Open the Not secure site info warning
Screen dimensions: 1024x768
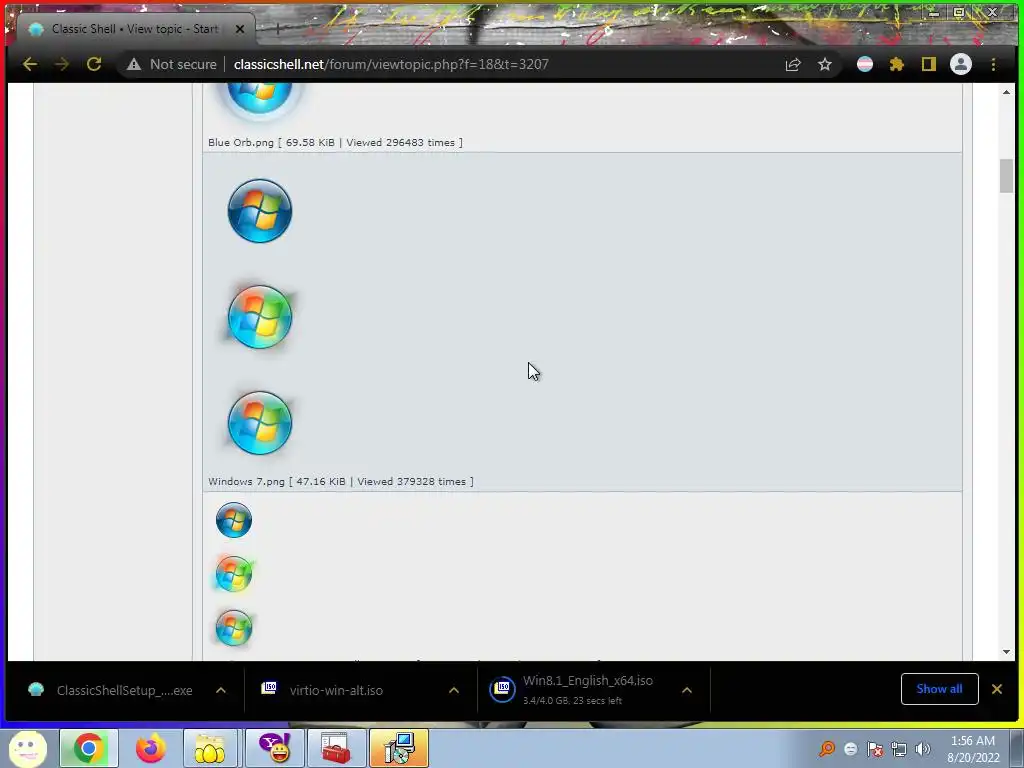click(172, 64)
